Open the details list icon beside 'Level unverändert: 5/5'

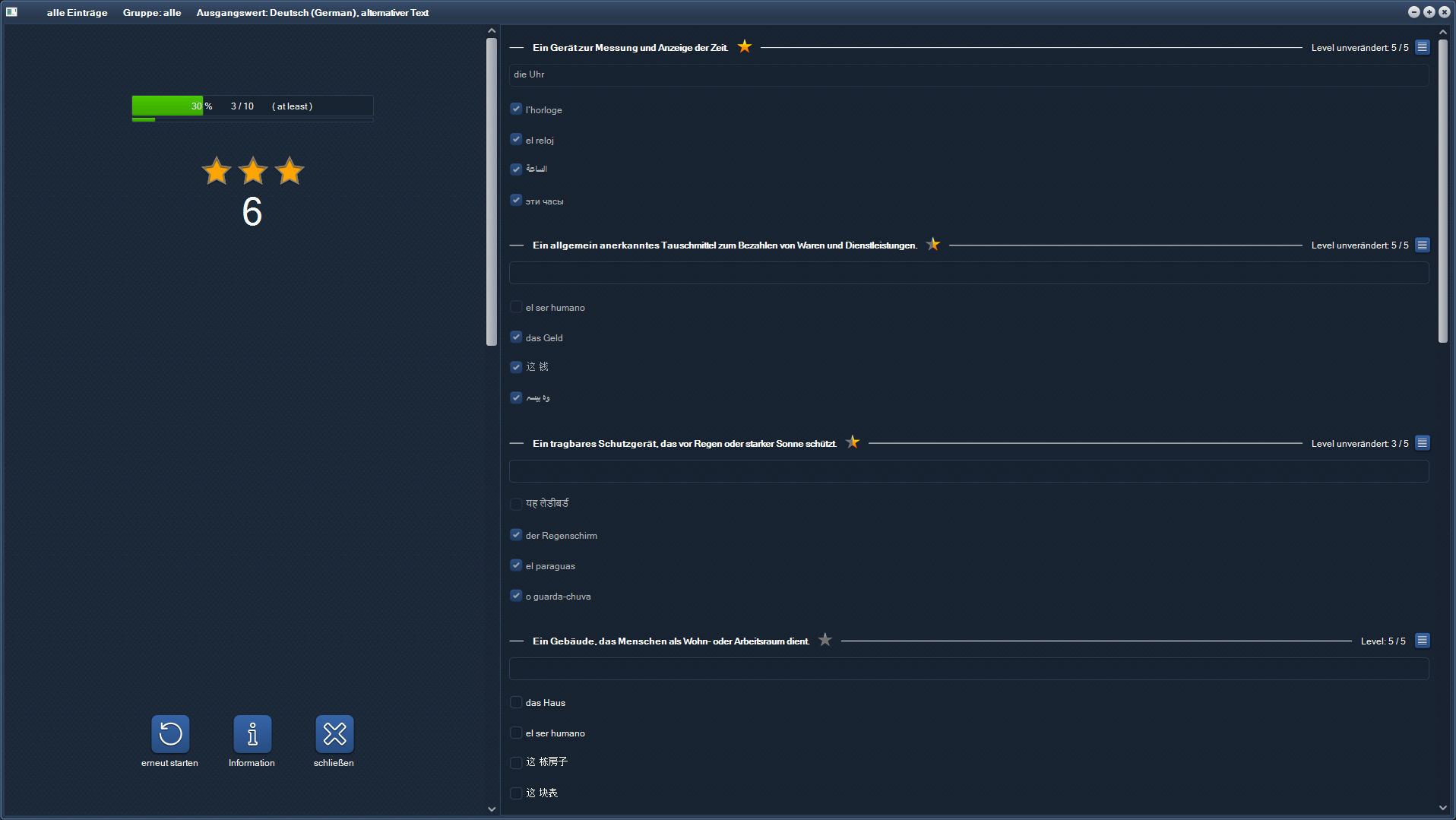(1423, 46)
